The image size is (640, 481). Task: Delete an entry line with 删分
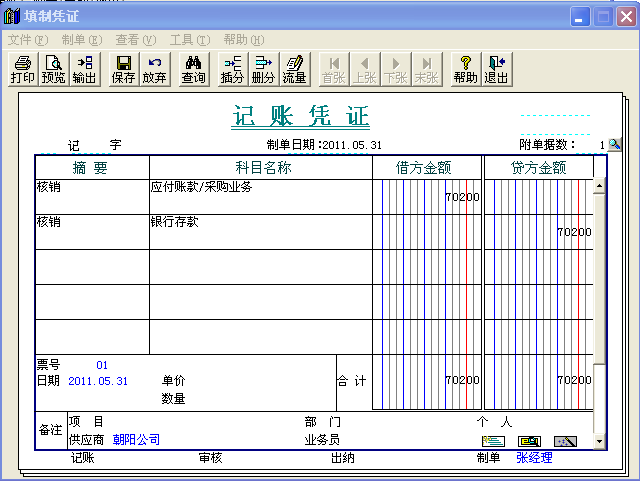[x=263, y=69]
